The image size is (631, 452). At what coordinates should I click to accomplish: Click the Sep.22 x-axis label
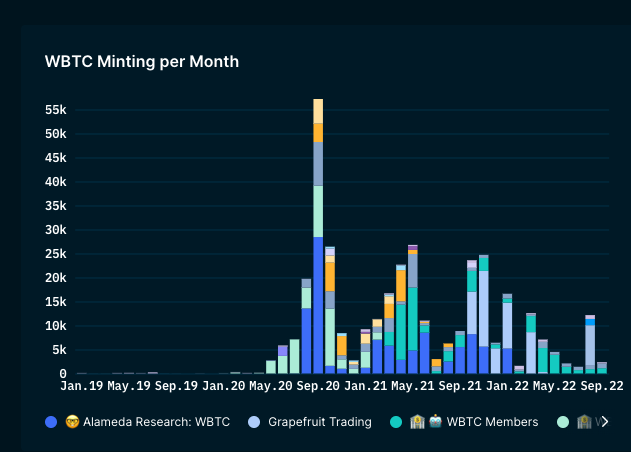pos(602,386)
